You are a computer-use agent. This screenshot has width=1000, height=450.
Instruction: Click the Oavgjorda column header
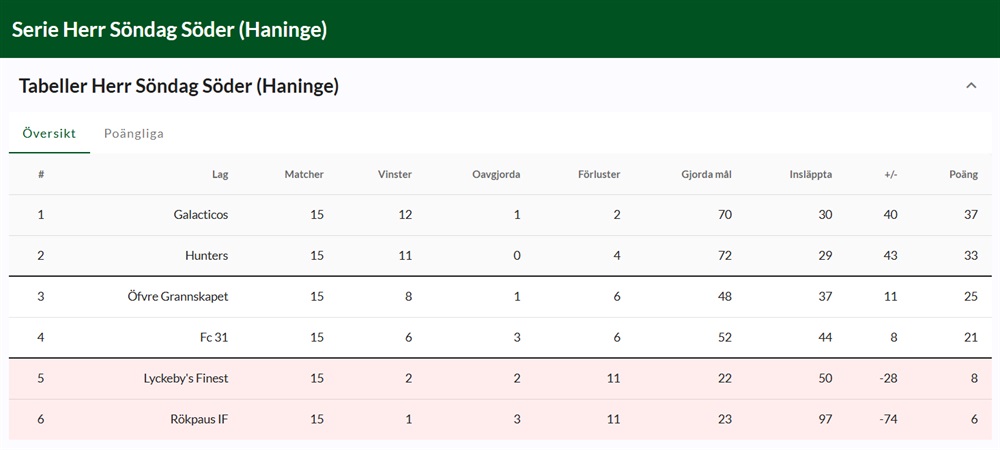(496, 174)
